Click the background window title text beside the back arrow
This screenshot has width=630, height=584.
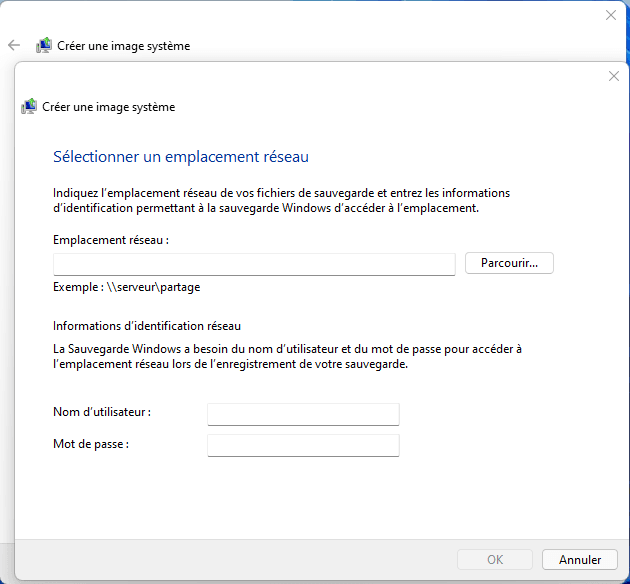(x=123, y=46)
